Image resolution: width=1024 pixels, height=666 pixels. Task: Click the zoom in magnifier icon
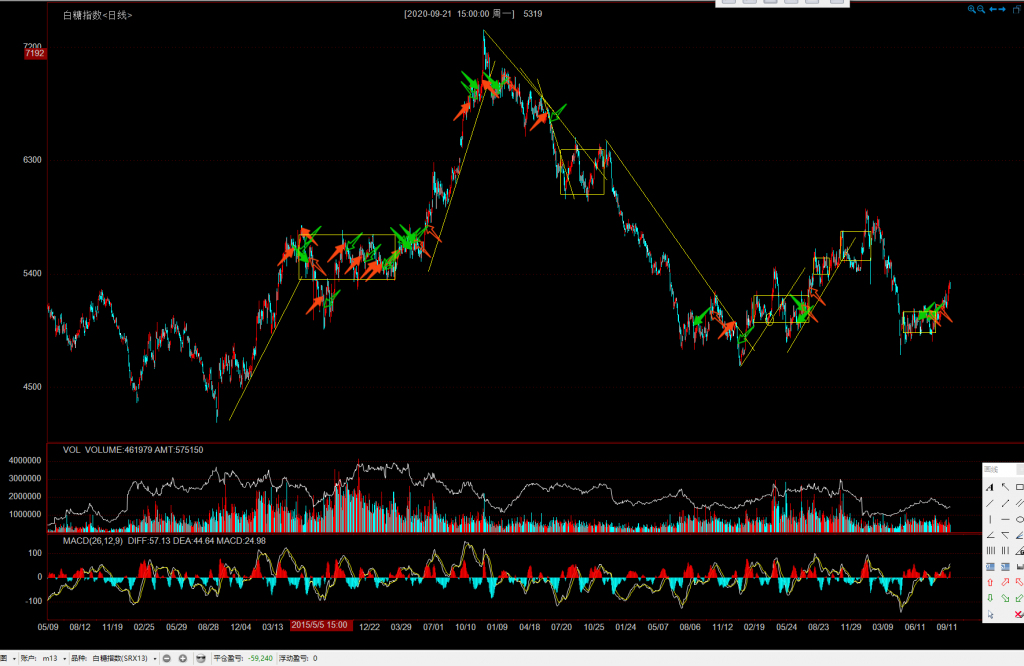click(971, 10)
